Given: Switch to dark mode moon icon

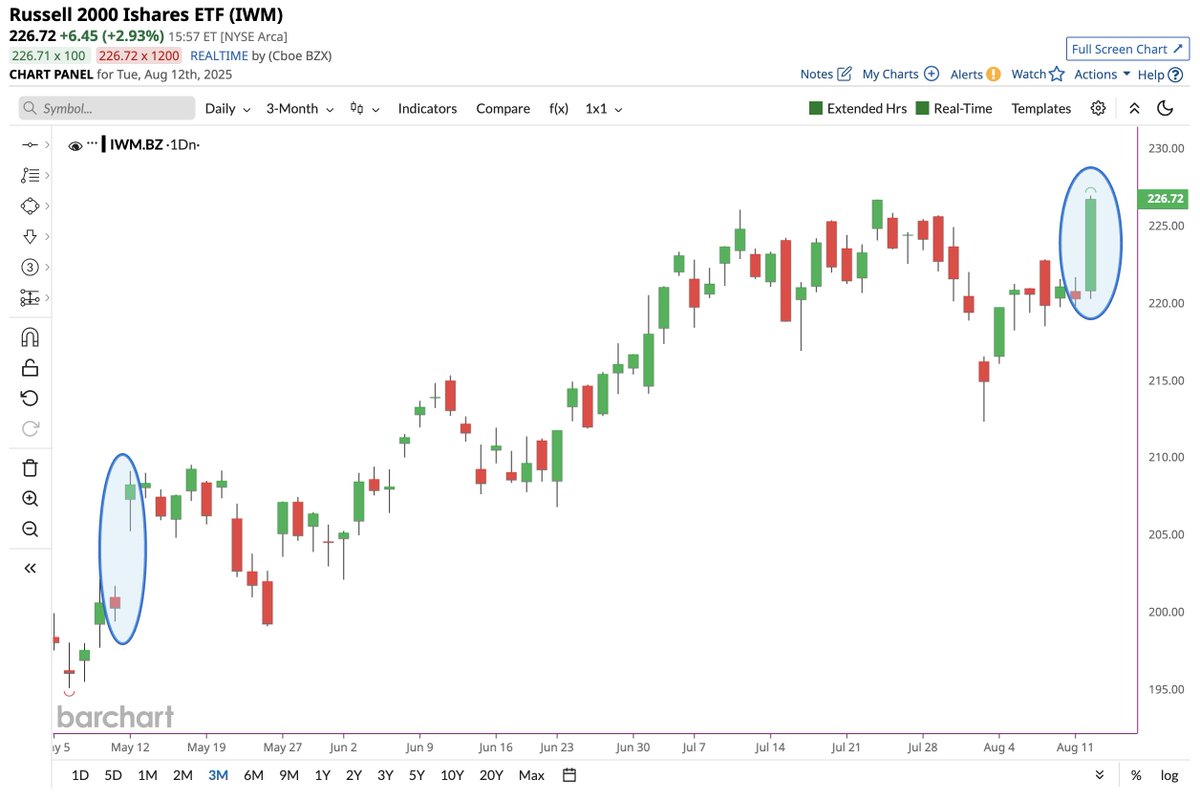Looking at the screenshot, I should pos(1165,108).
